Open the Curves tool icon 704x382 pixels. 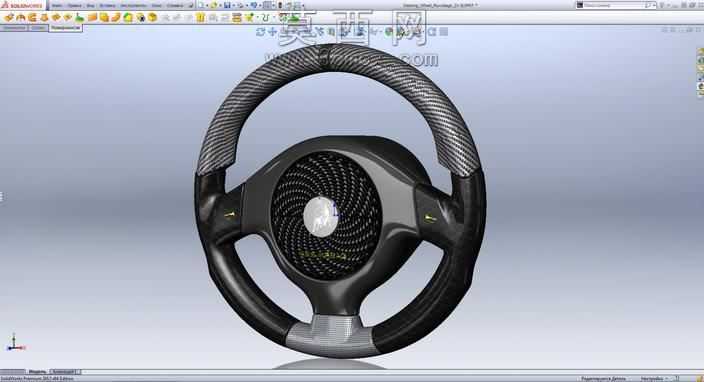tap(265, 18)
